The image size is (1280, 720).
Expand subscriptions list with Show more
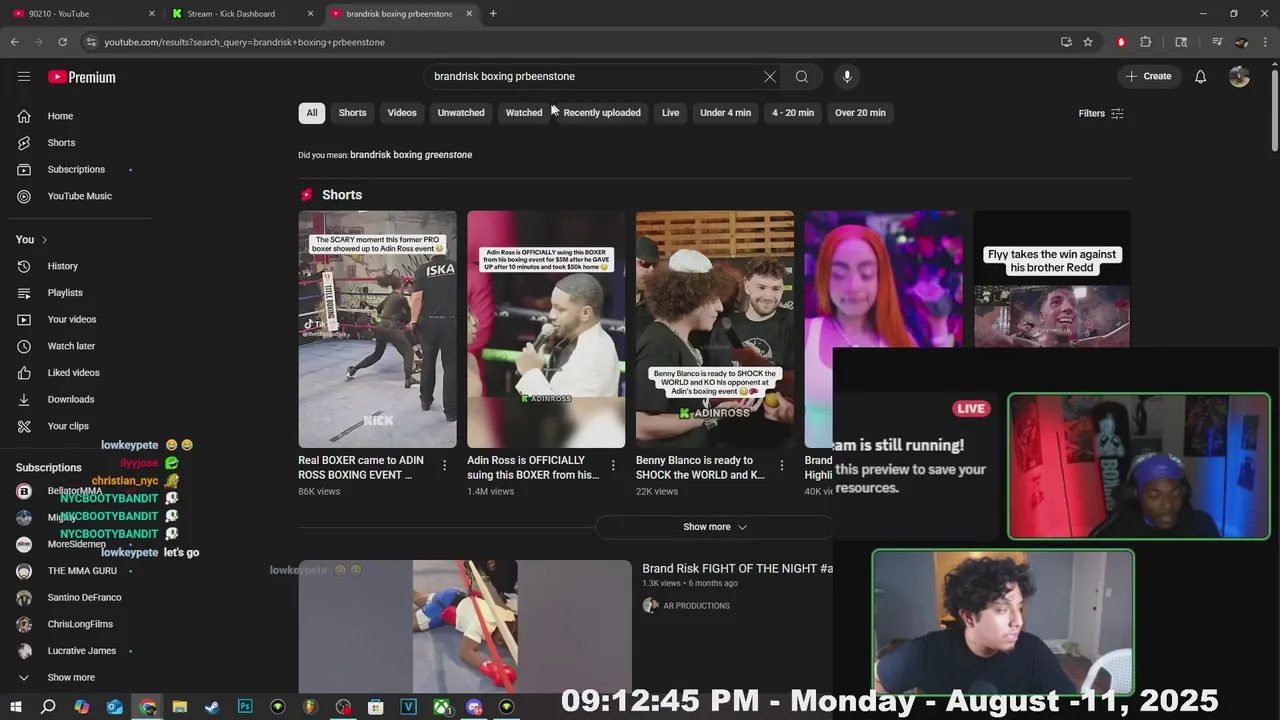[x=71, y=677]
